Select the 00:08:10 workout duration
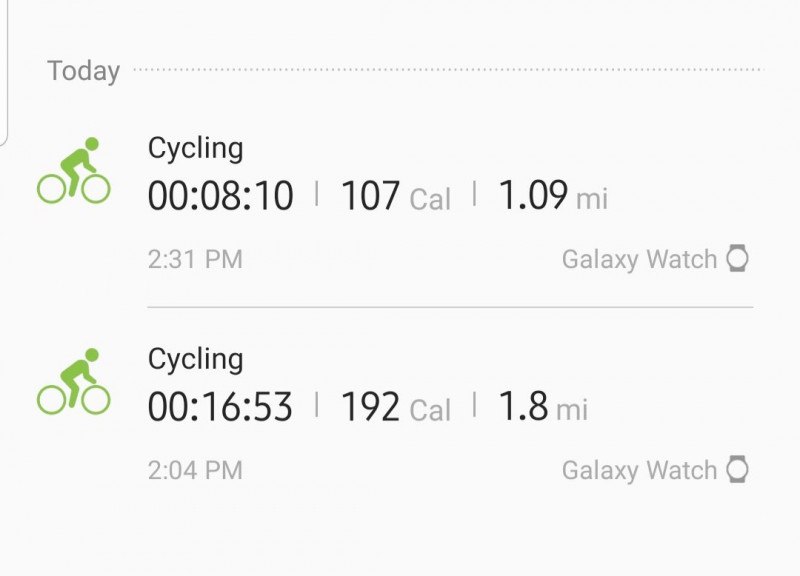This screenshot has height=576, width=800. [x=221, y=196]
